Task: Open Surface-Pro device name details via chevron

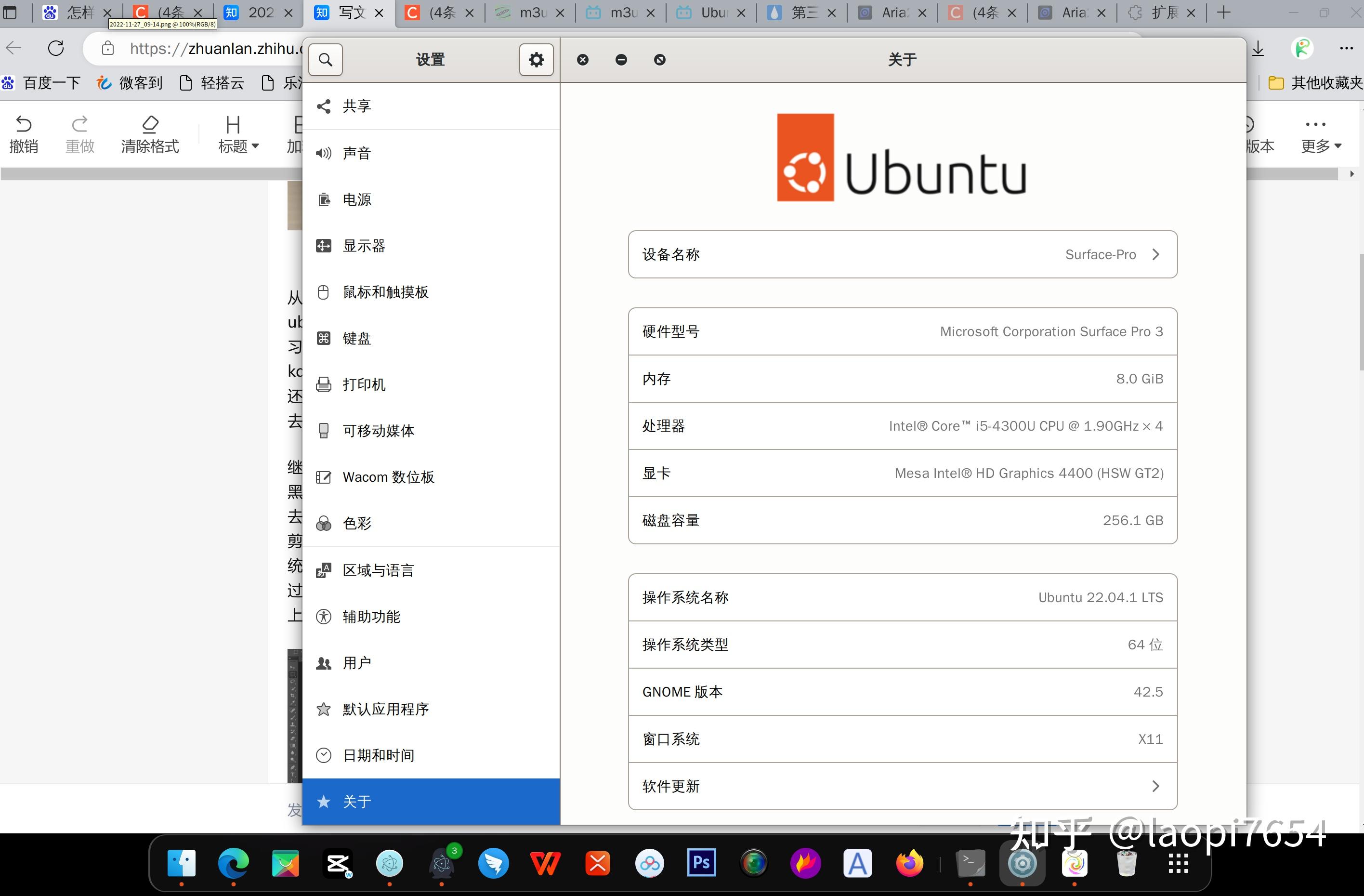Action: click(x=1156, y=254)
